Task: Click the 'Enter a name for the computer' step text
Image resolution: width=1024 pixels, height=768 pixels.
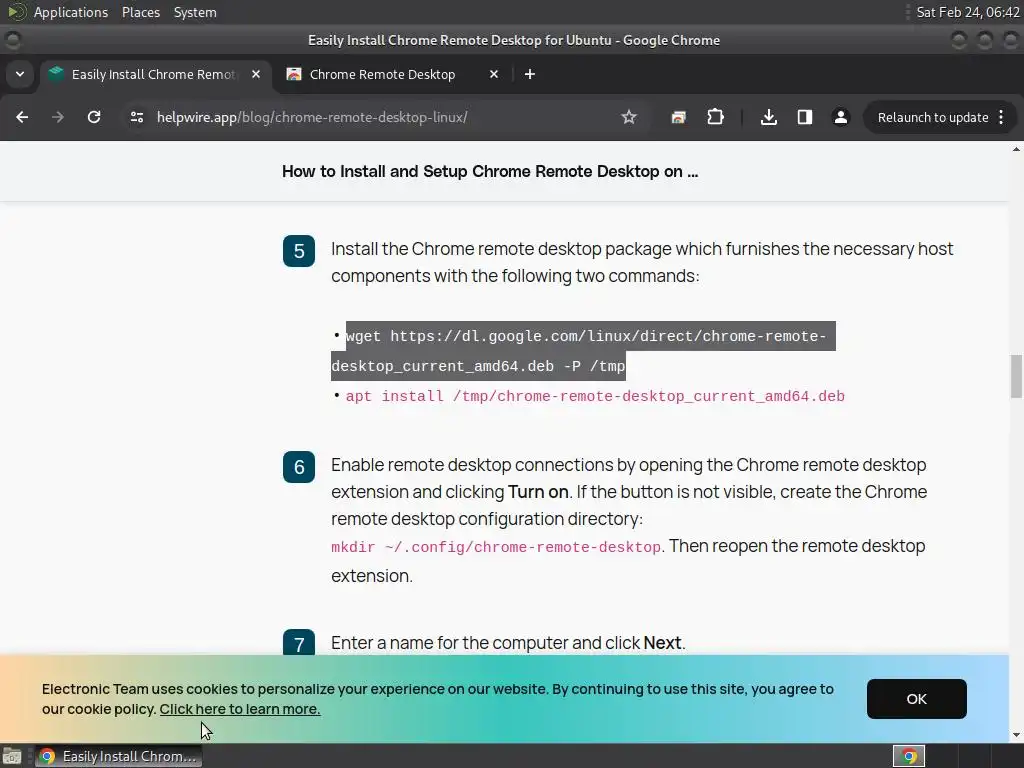Action: (508, 643)
